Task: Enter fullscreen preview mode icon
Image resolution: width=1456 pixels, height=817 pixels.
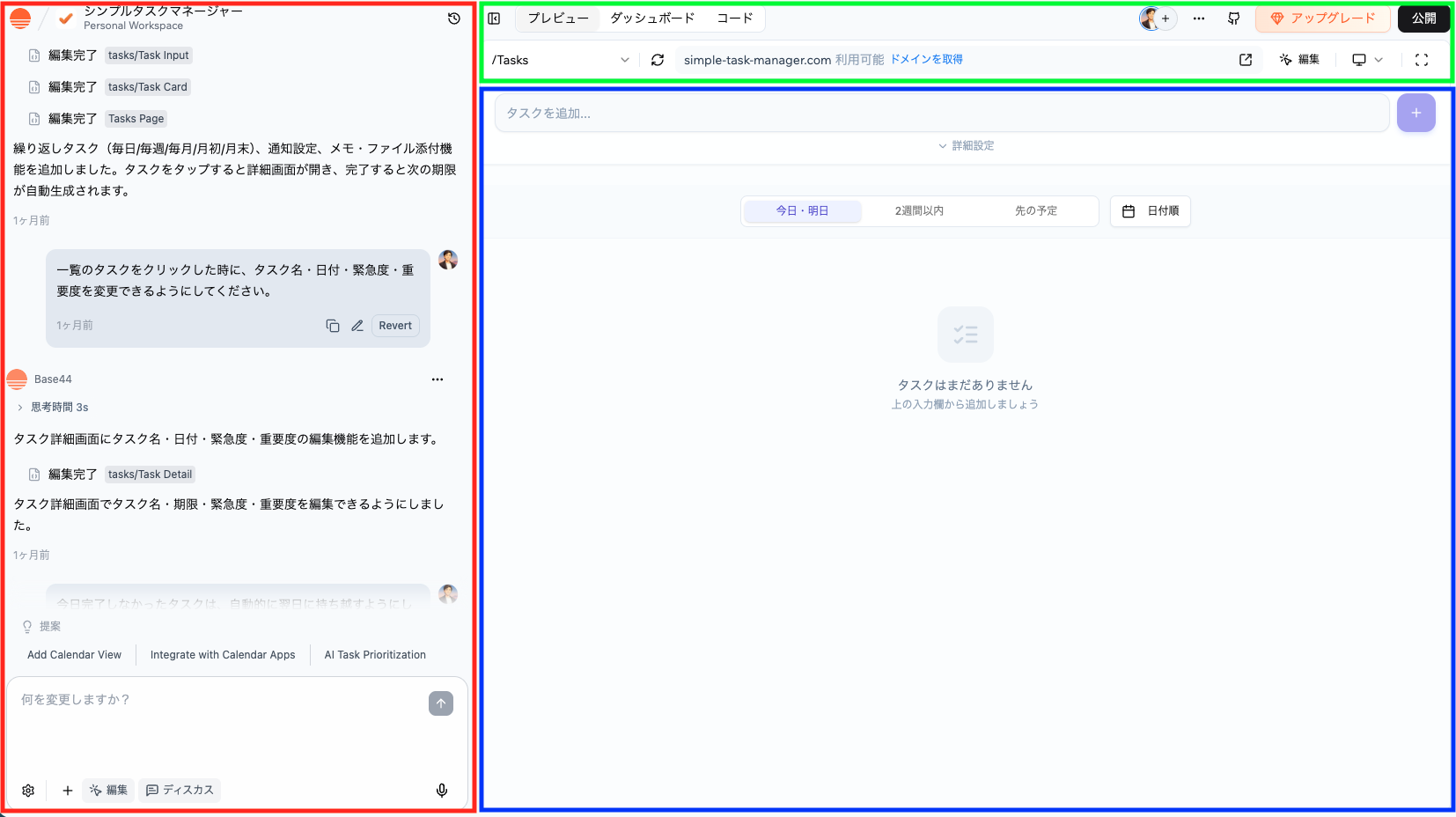Action: [x=1421, y=60]
